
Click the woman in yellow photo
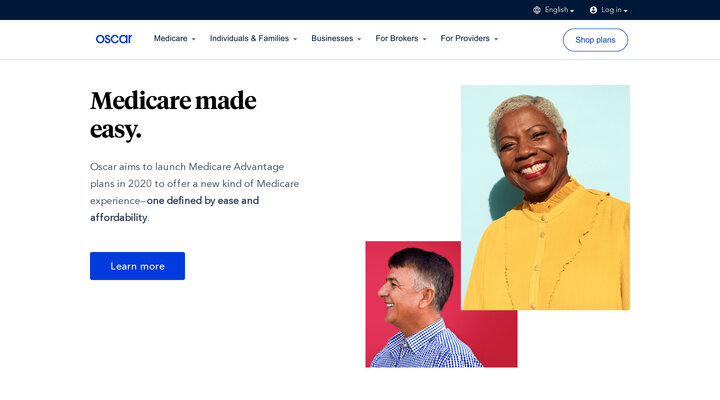point(546,197)
